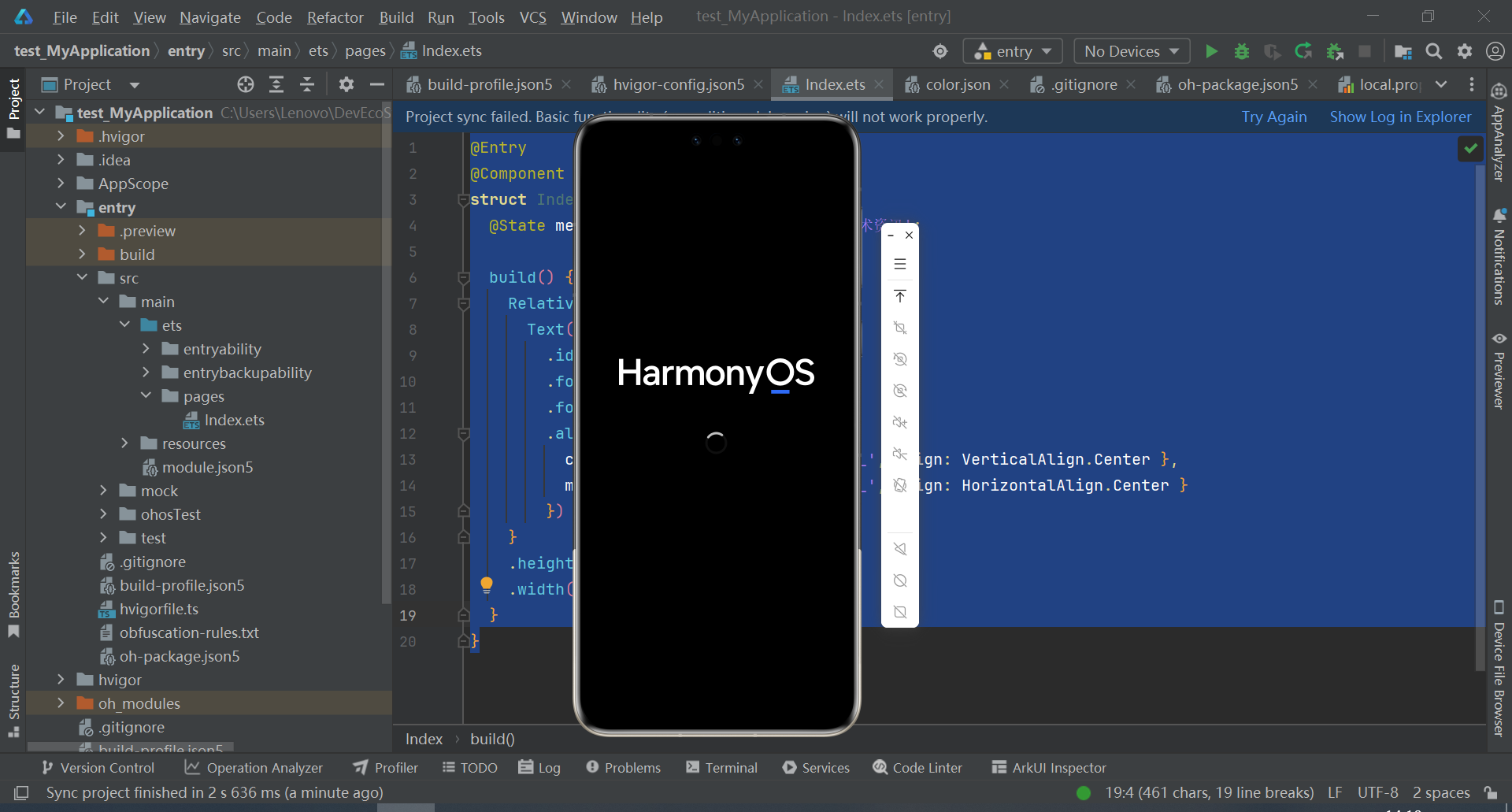
Task: Start debugging the entry module
Action: pos(1242,51)
